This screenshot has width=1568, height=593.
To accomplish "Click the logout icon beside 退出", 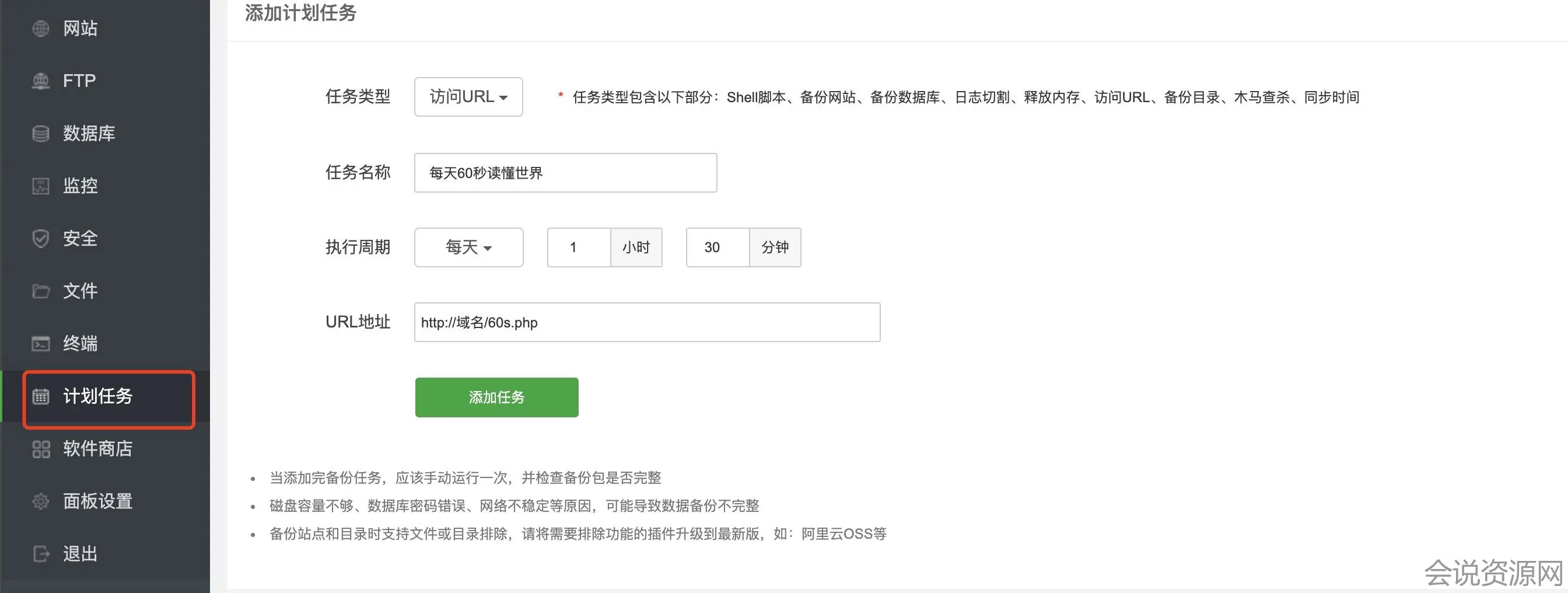I will [x=41, y=554].
